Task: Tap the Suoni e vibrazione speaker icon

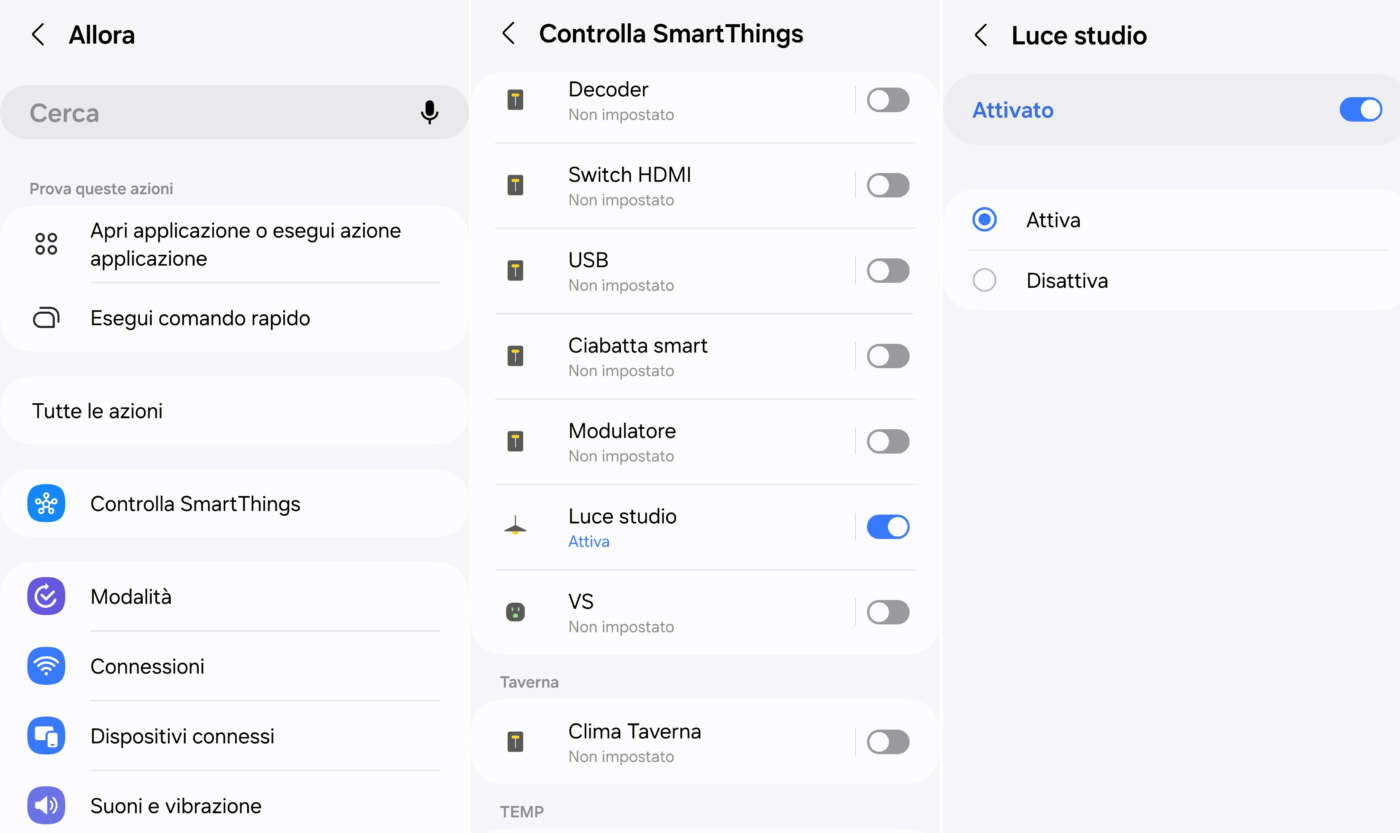Action: pyautogui.click(x=46, y=805)
